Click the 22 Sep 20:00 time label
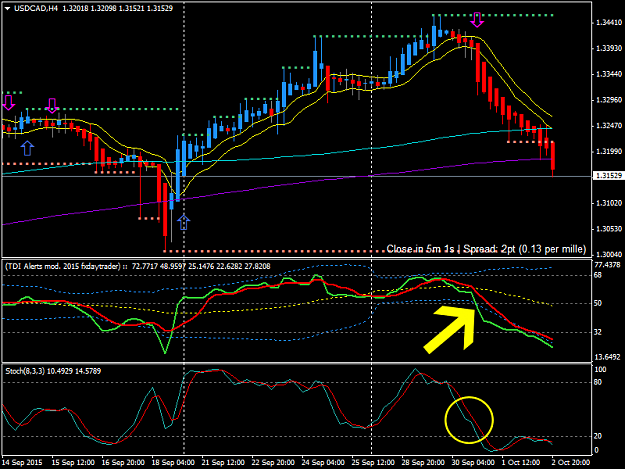This screenshot has height=469, width=625. click(x=273, y=462)
